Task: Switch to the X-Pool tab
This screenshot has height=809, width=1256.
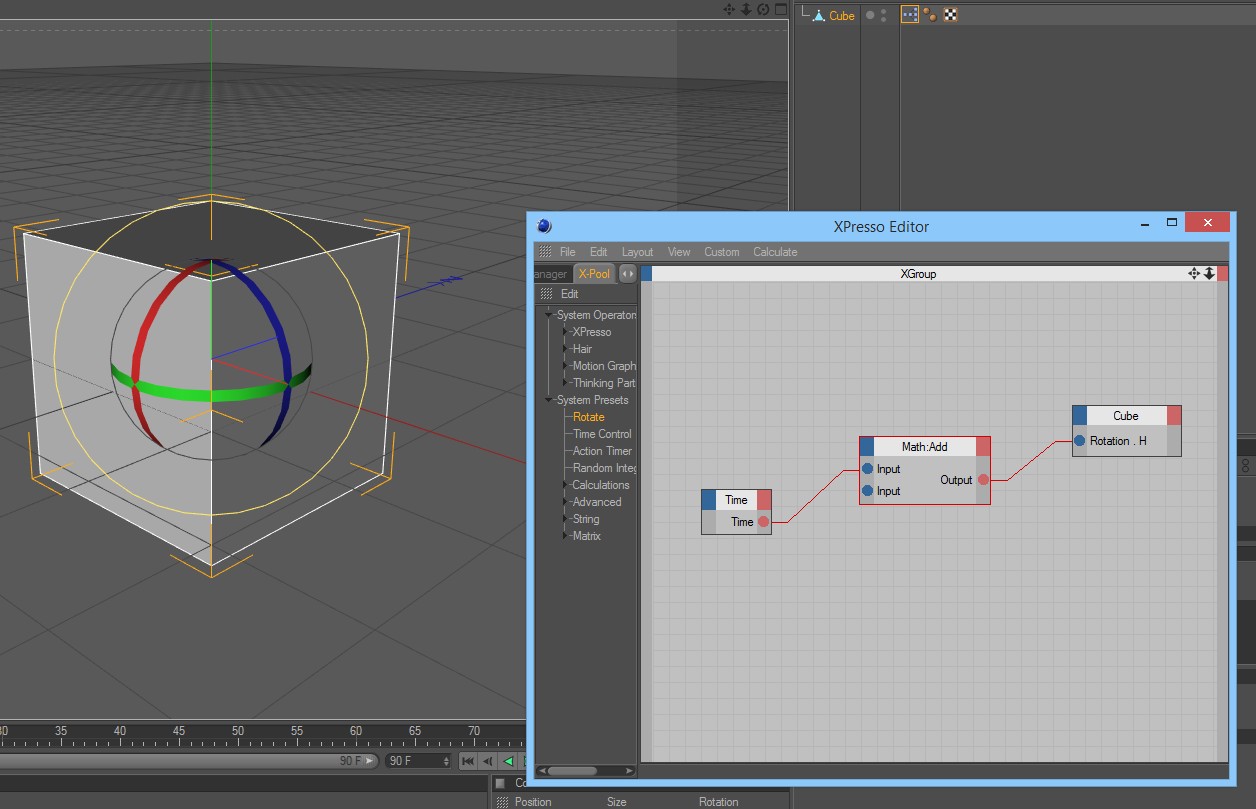Action: click(x=594, y=274)
